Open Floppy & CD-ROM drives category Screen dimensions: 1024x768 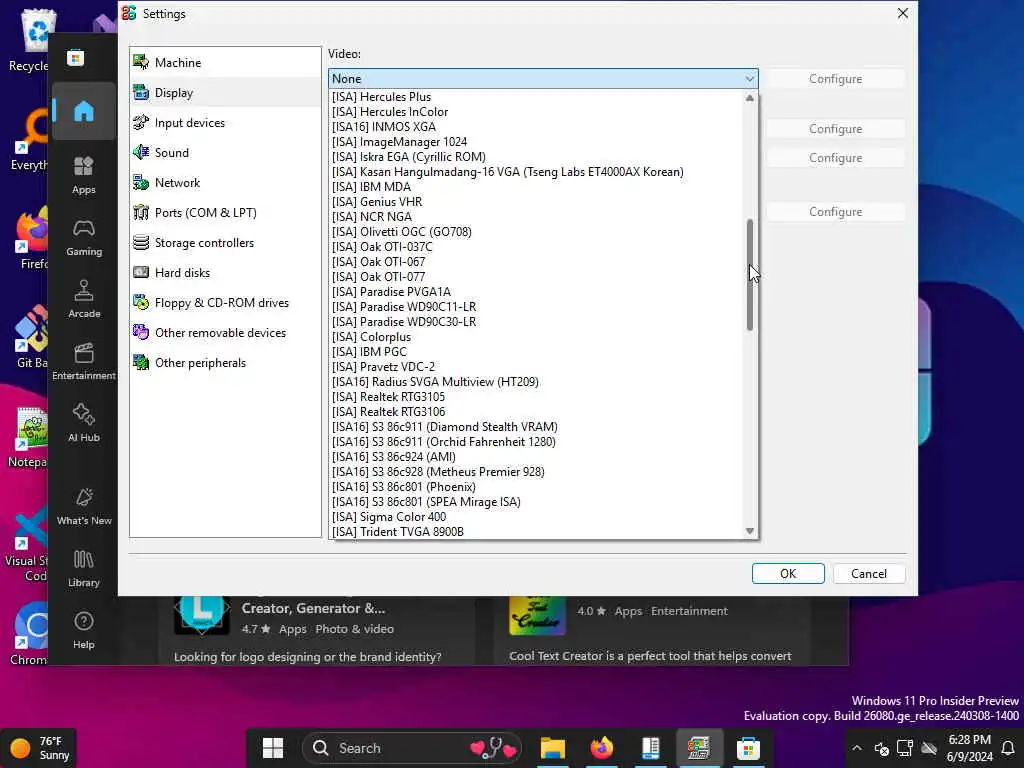[x=225, y=303]
